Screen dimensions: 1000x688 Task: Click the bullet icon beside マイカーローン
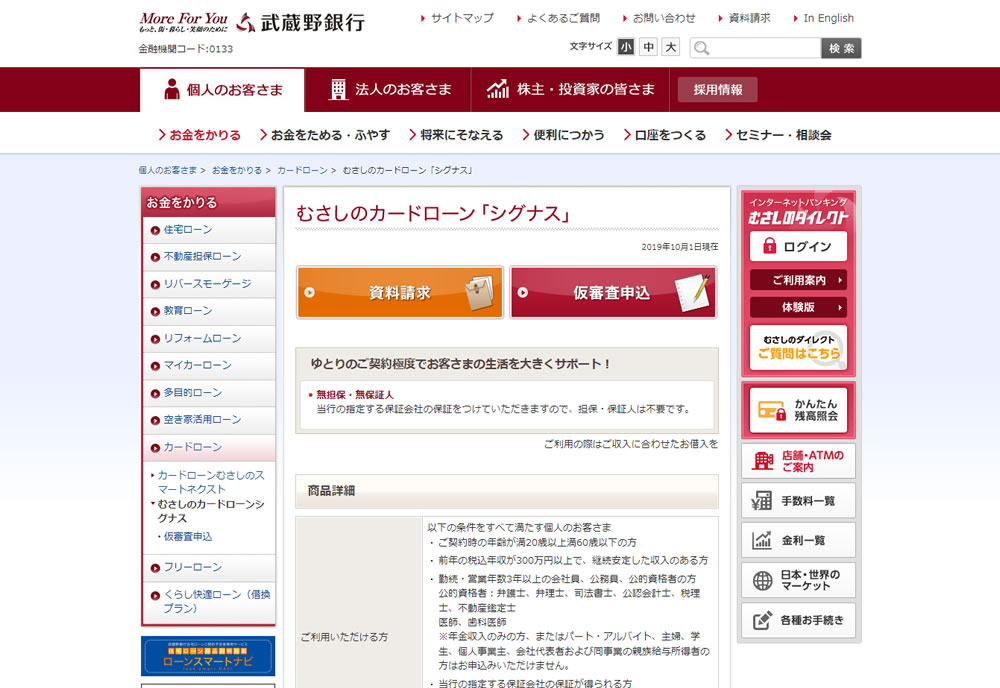[x=155, y=366]
